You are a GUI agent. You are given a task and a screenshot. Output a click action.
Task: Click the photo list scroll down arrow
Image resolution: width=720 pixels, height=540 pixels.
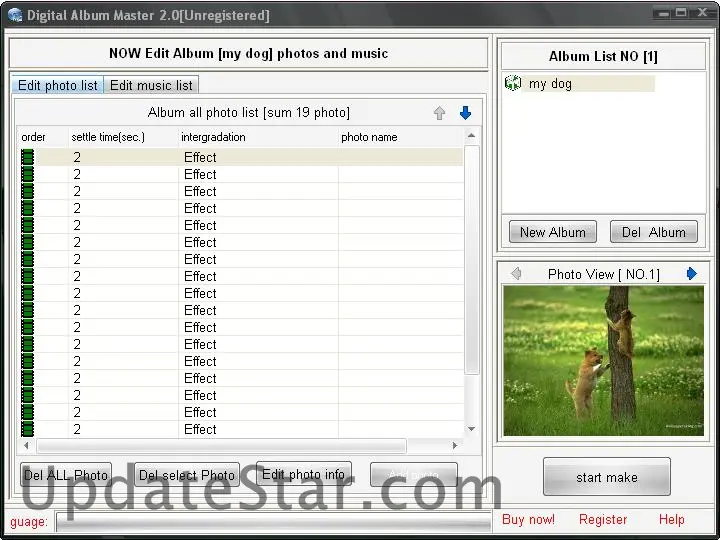coord(471,429)
